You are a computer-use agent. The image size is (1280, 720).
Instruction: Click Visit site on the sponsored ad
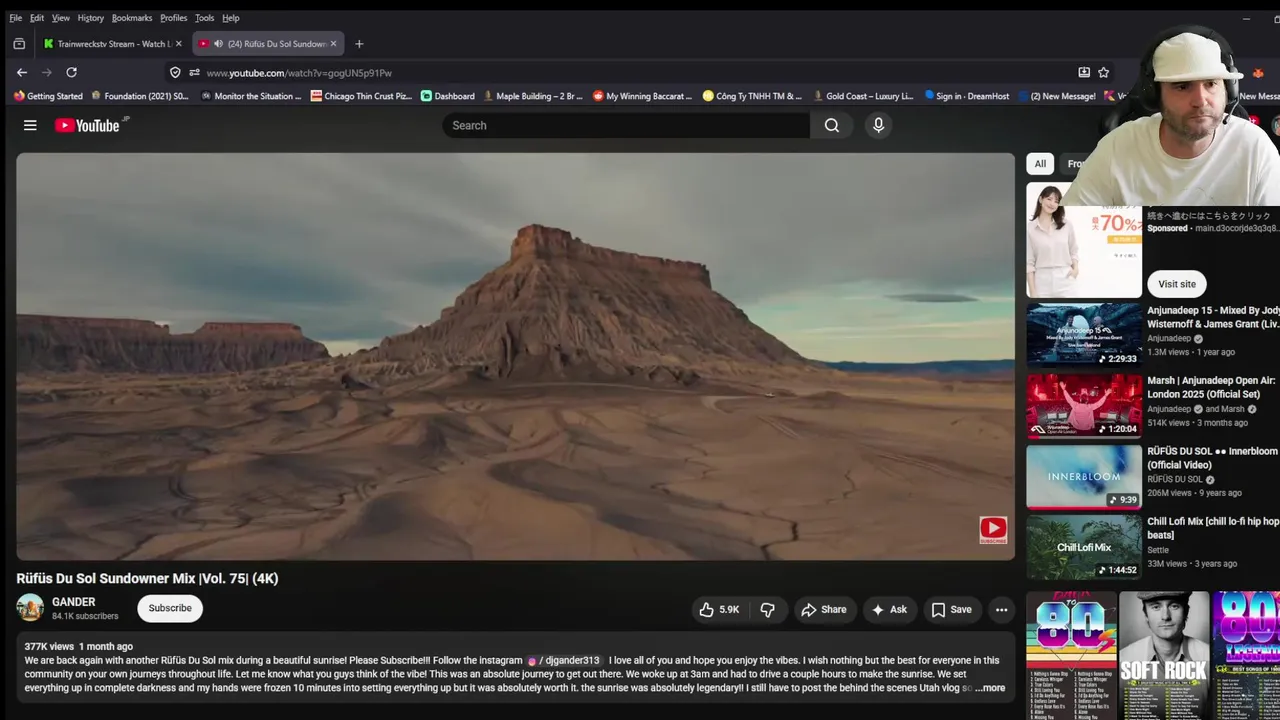coord(1177,284)
